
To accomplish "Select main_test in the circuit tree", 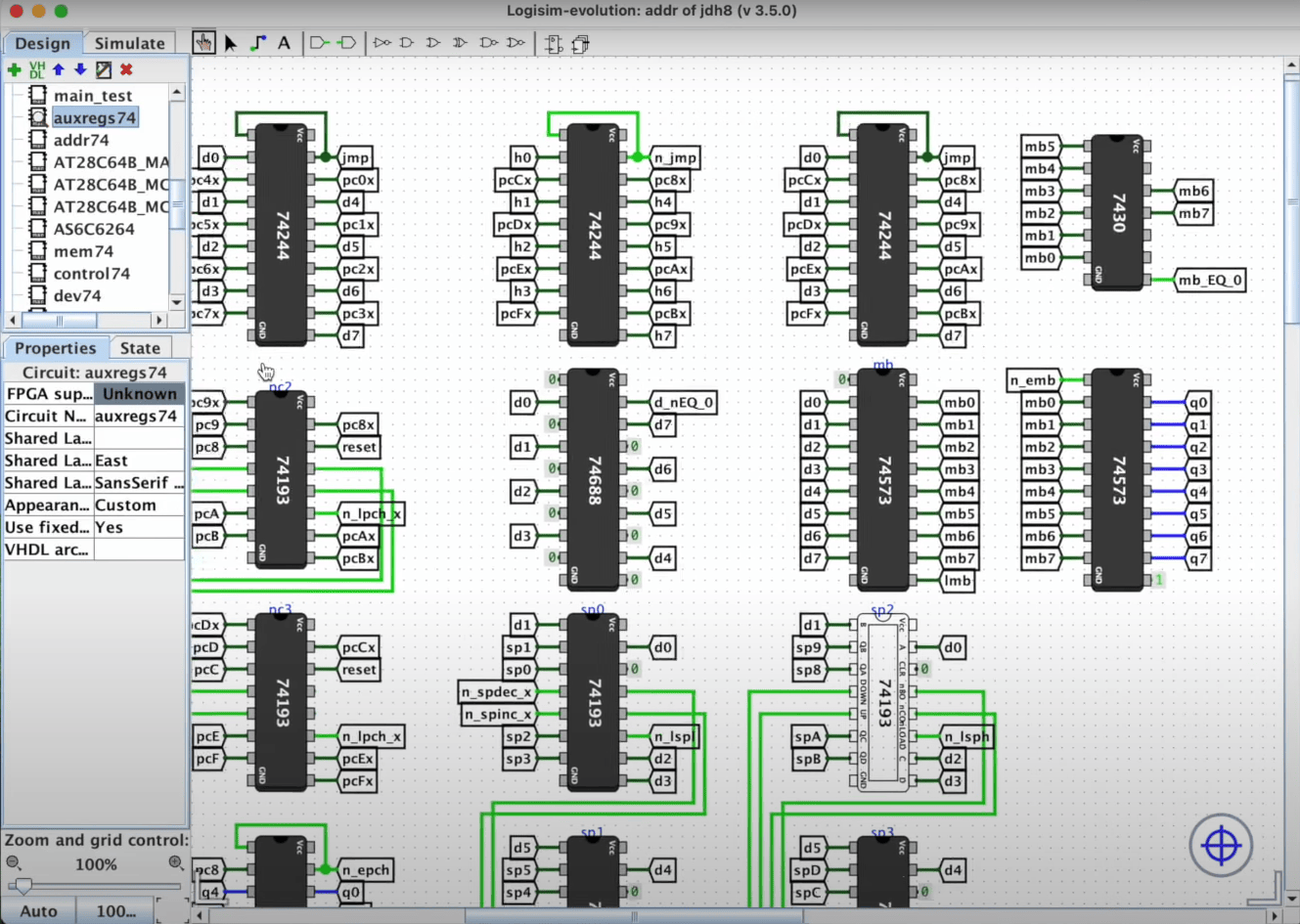I will [x=92, y=96].
